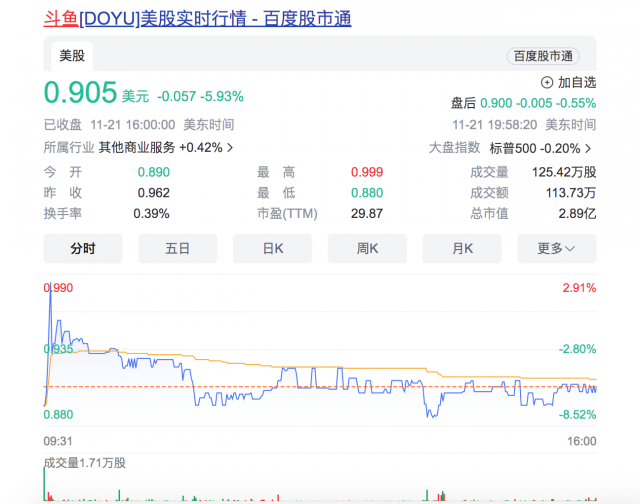Click the 0.935 axis label on chart
Viewport: 640px width, 504px height.
(58, 349)
